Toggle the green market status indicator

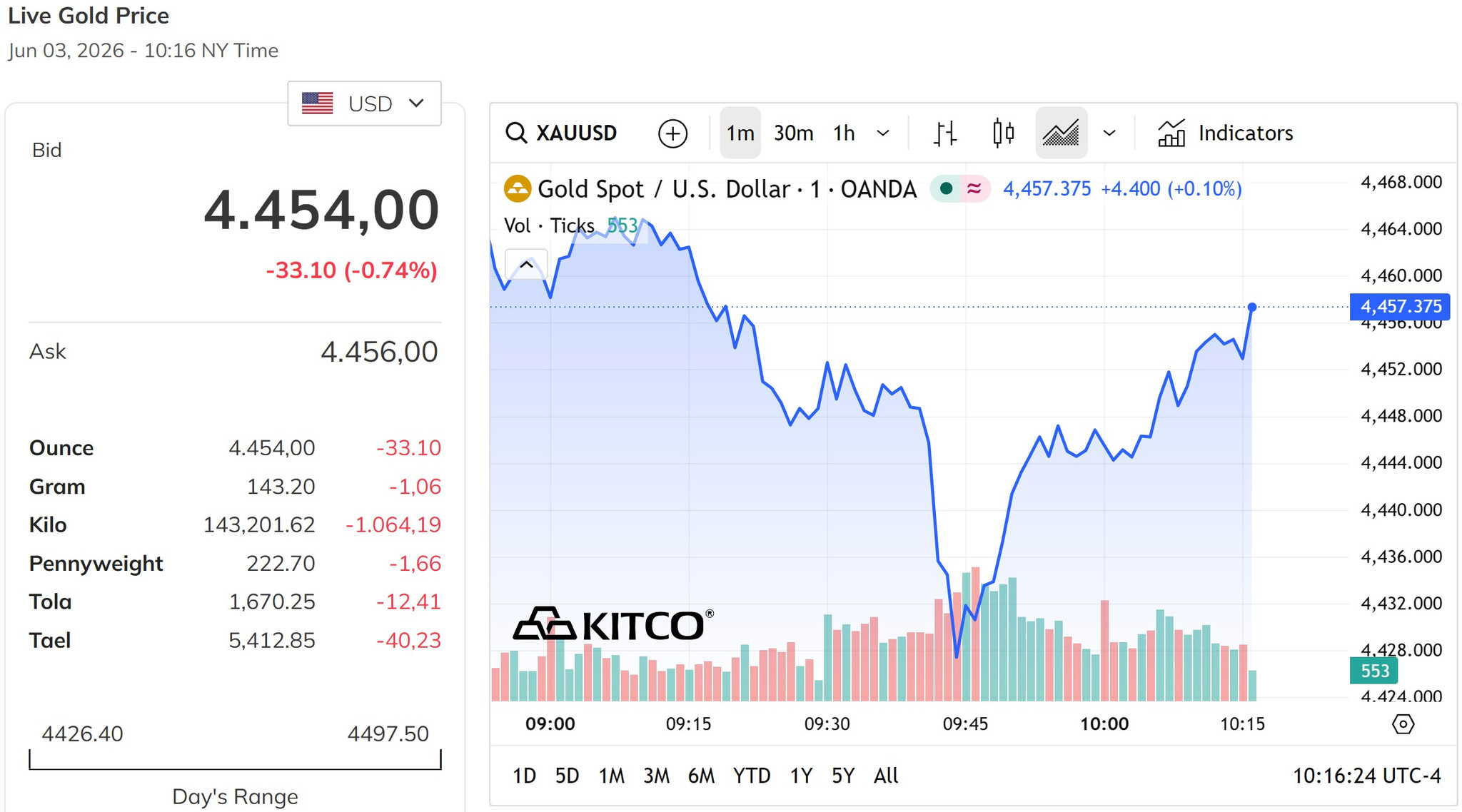coord(947,189)
